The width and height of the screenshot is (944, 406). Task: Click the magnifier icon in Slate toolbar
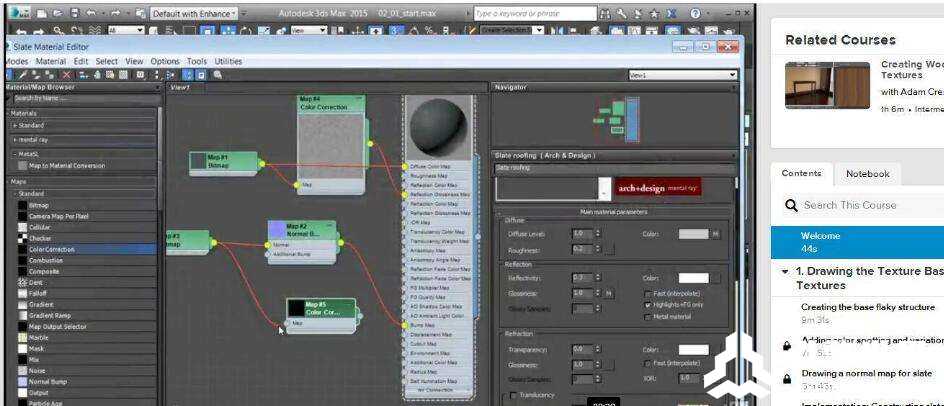[x=217, y=75]
